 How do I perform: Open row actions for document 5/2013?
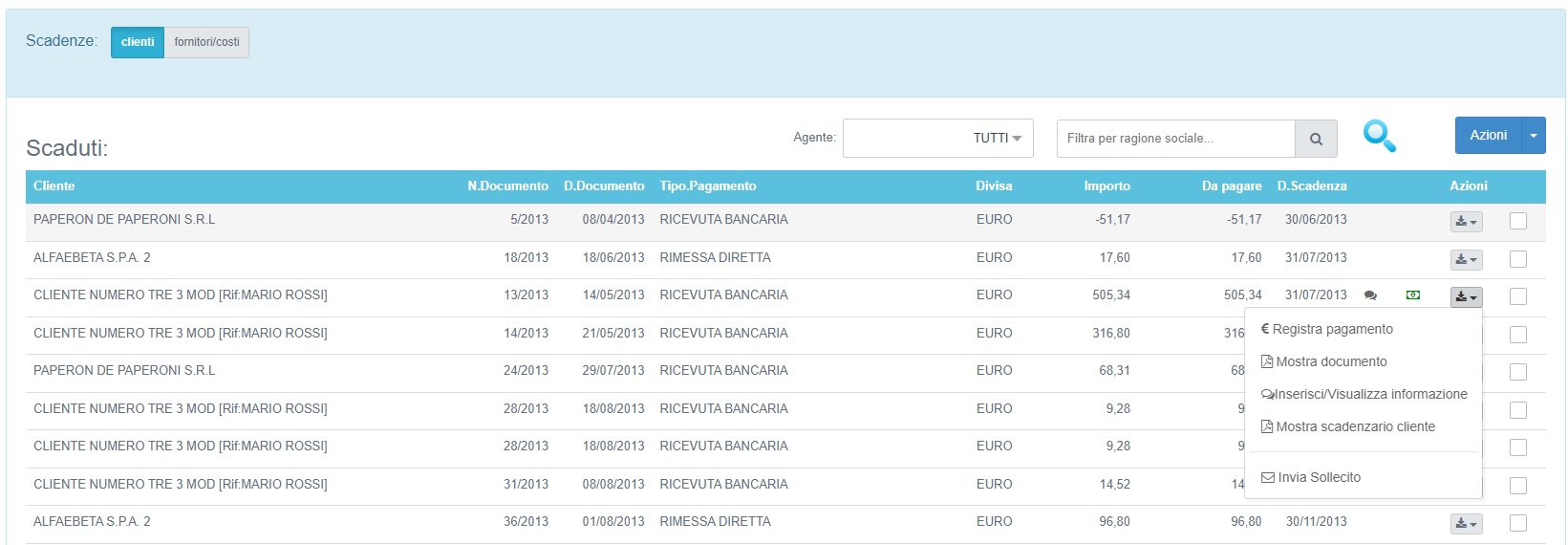(x=1466, y=222)
